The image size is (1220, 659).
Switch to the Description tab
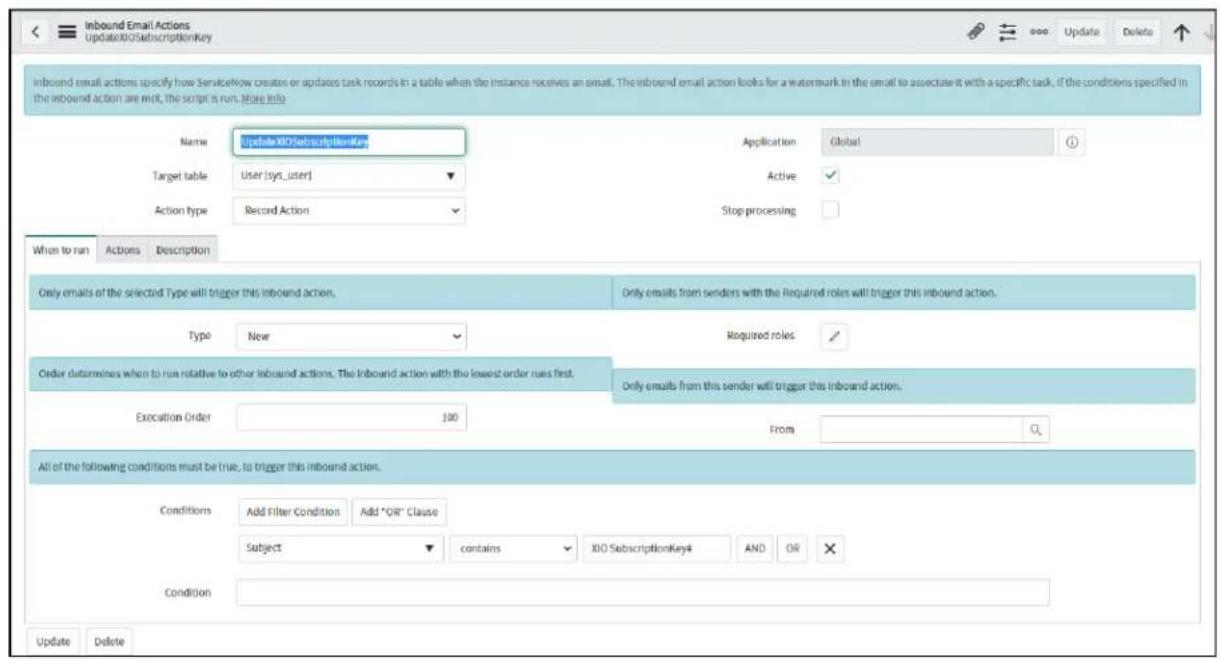click(183, 249)
